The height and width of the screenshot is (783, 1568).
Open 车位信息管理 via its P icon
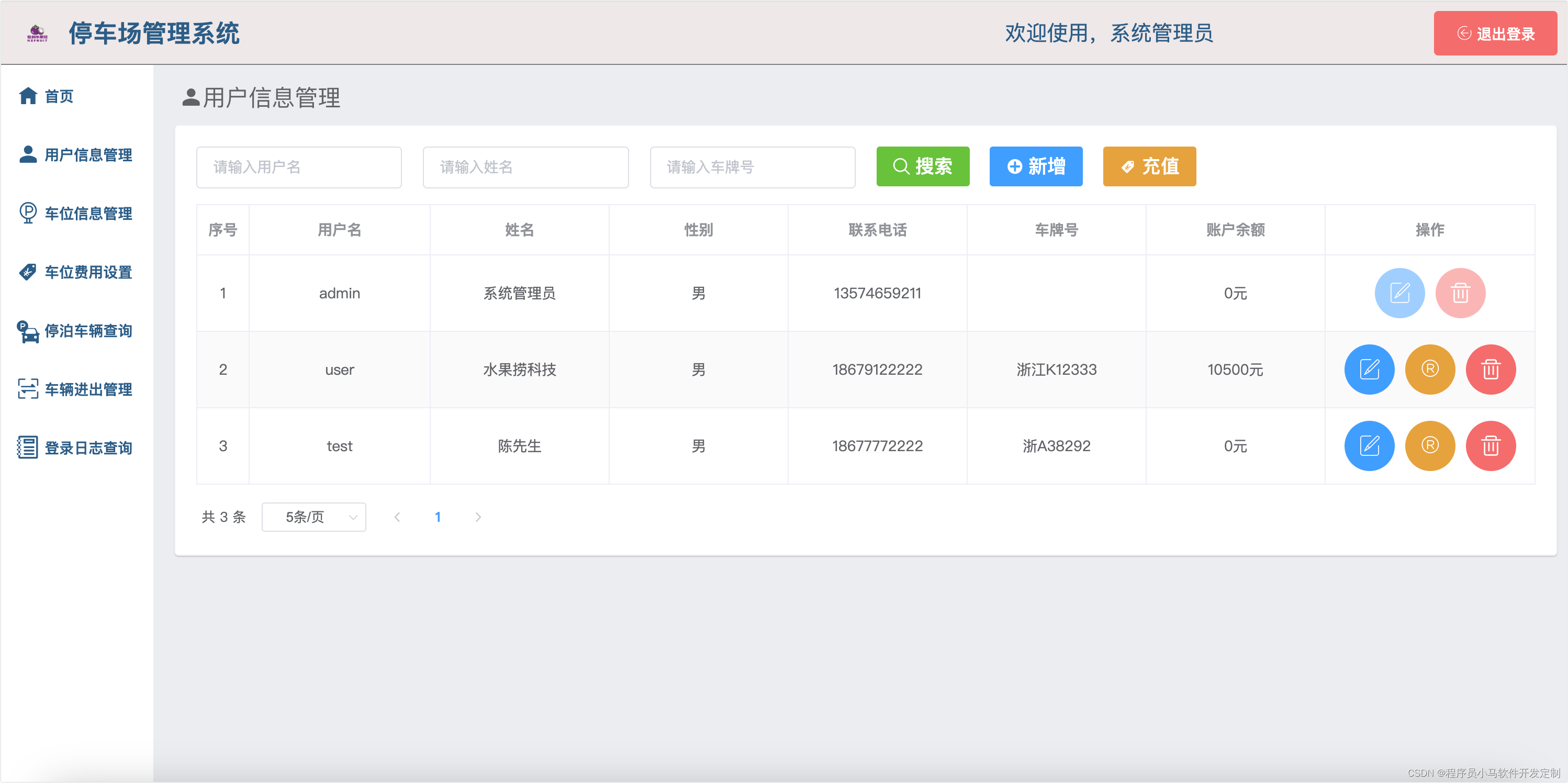pos(27,213)
